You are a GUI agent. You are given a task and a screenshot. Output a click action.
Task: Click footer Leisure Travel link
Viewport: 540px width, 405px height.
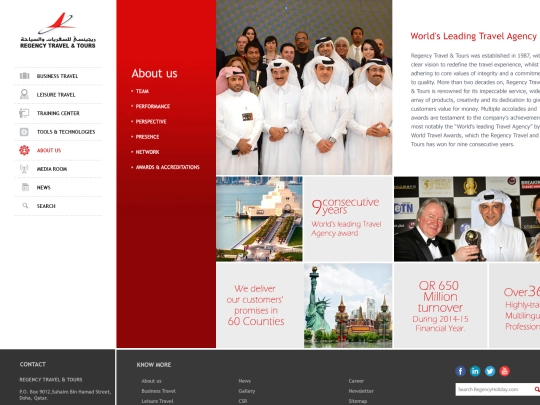(157, 401)
